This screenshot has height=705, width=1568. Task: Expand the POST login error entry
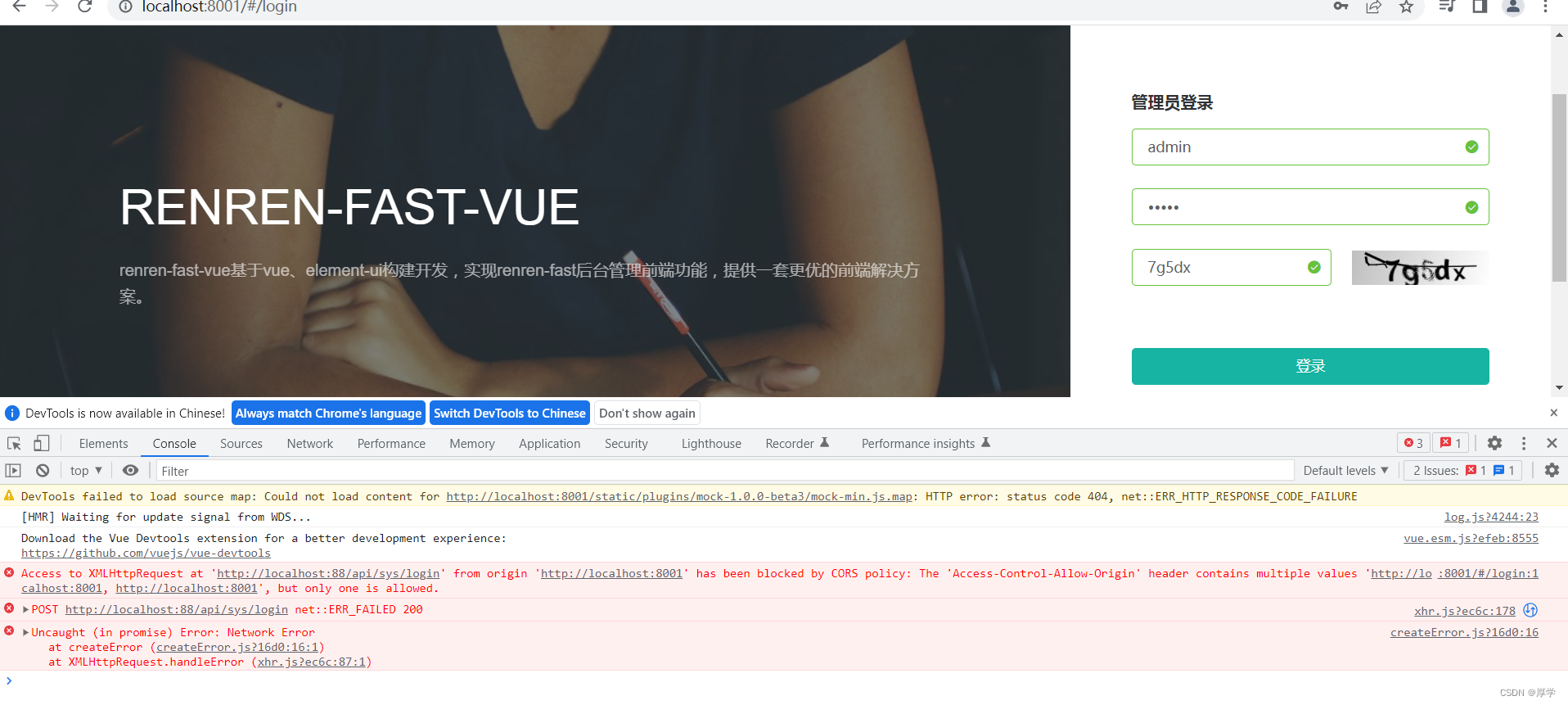tap(26, 609)
